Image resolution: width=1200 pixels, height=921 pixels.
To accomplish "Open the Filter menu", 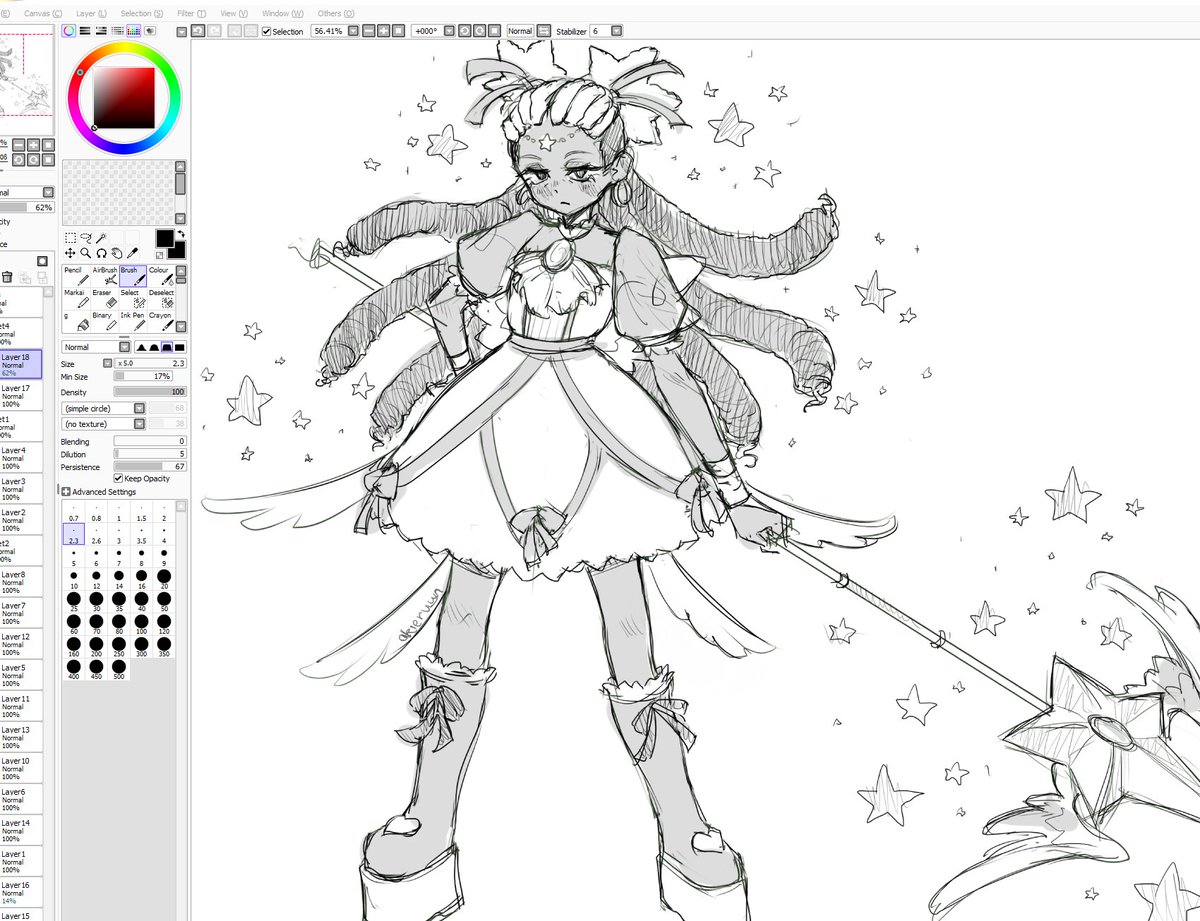I will pos(191,13).
